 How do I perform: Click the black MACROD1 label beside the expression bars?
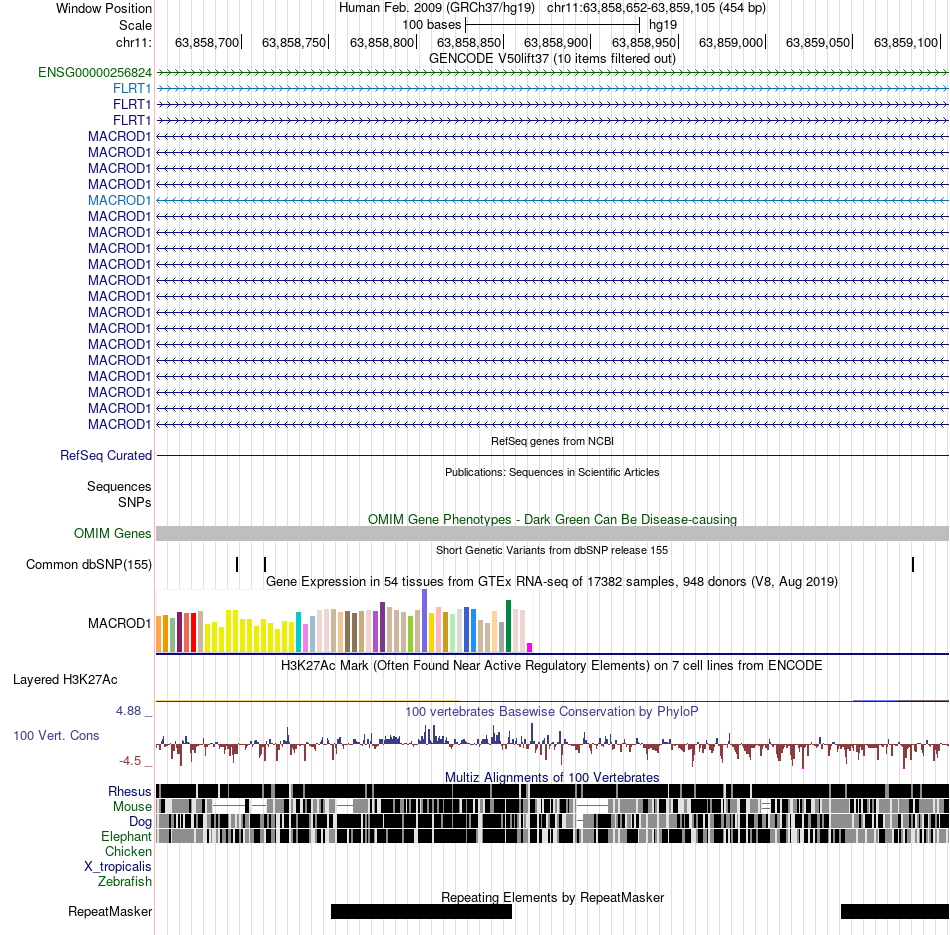(119, 624)
